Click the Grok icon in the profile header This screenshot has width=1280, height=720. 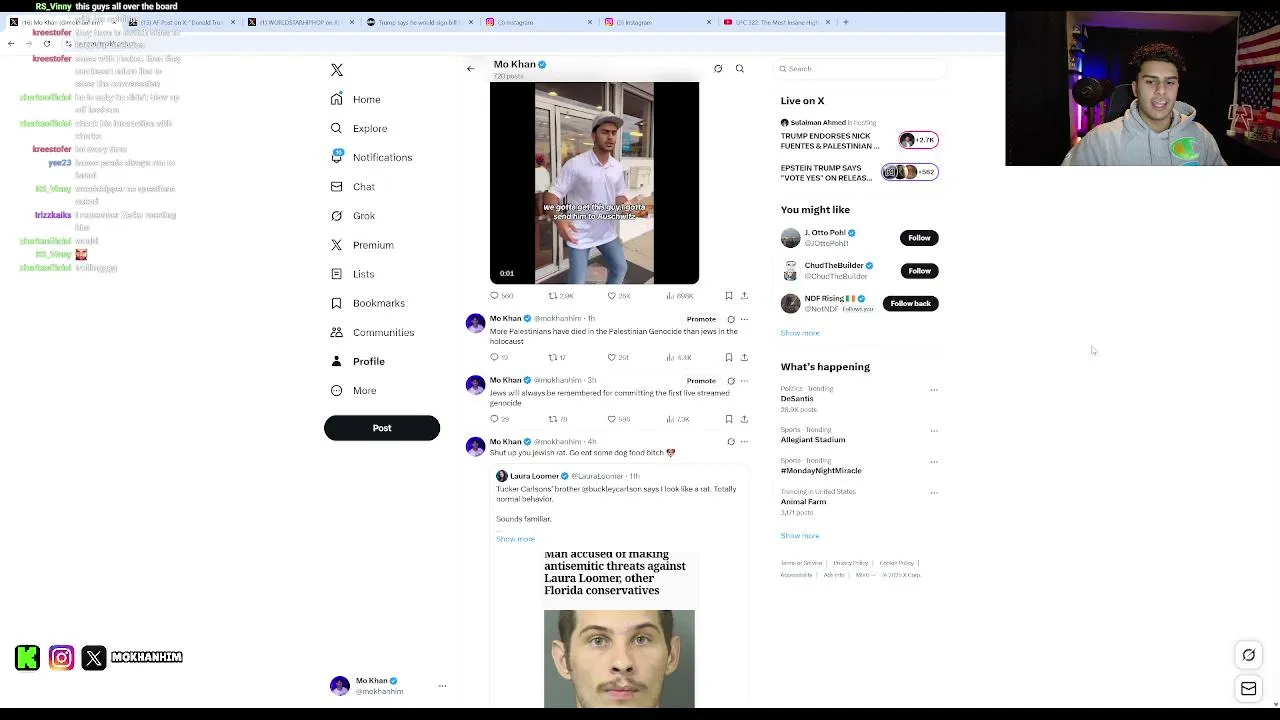tap(718, 69)
